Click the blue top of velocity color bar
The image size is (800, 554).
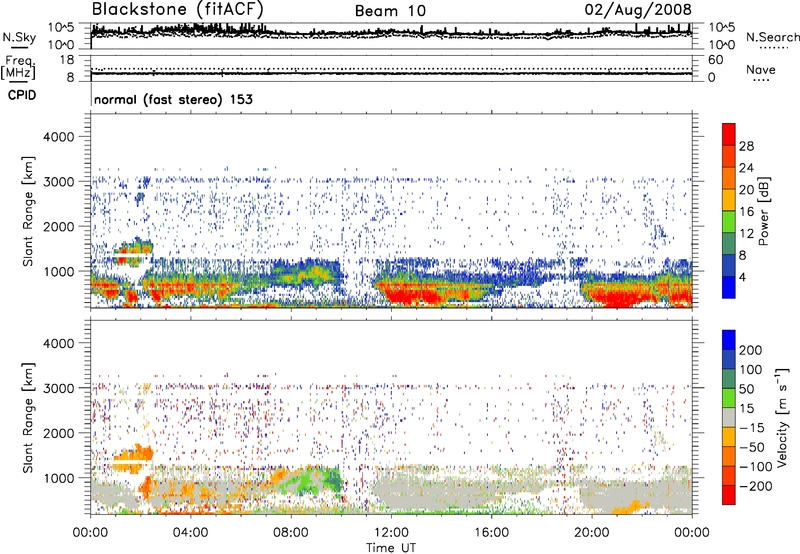point(729,340)
